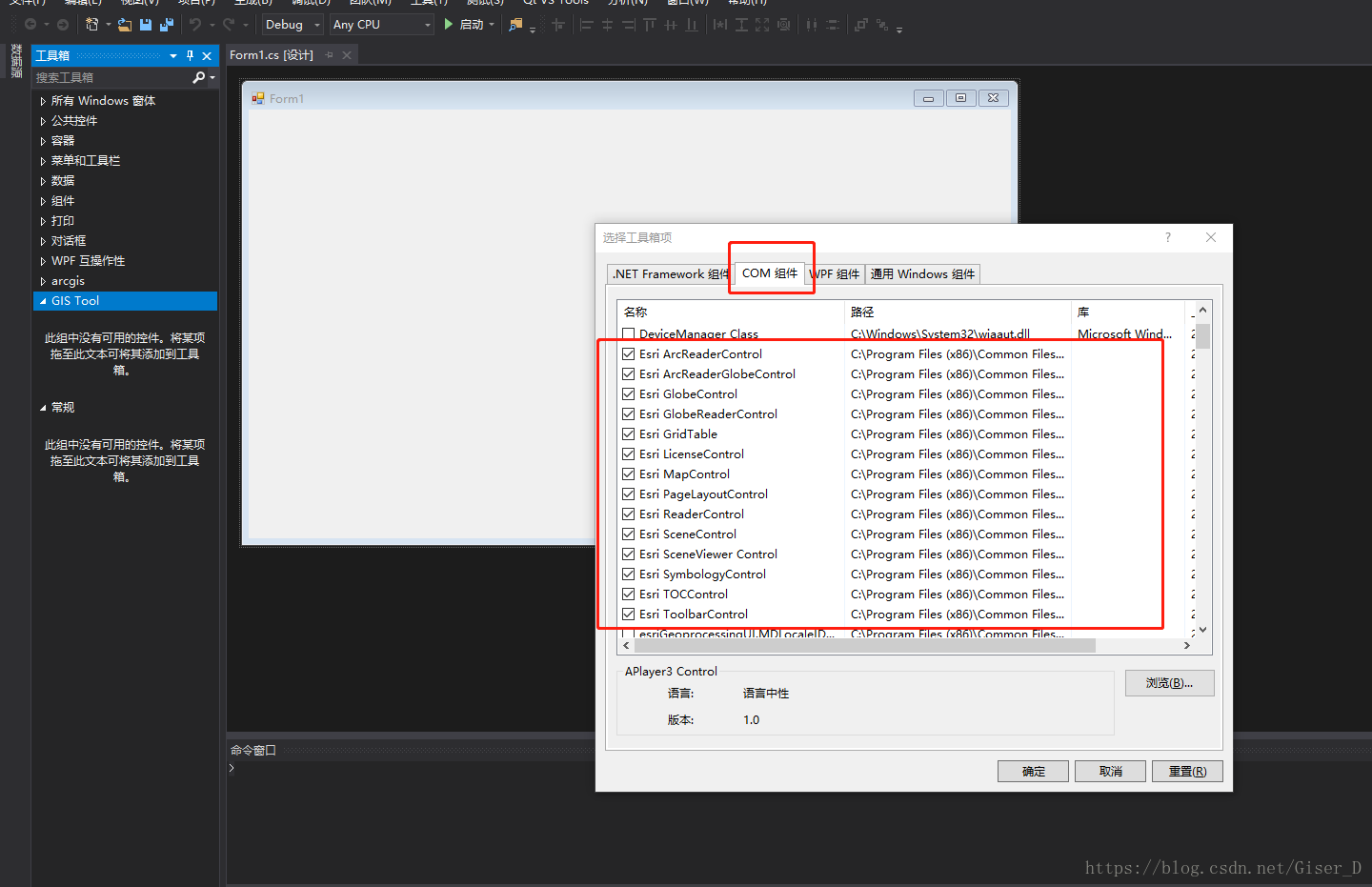
Task: Uncheck Esri ArcReaderControl checkbox
Action: [x=628, y=354]
